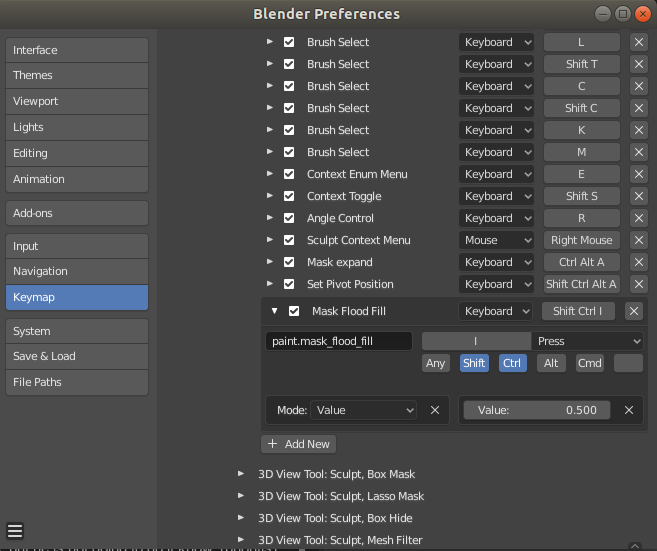Viewport: 657px width, 551px height.
Task: Open the Press event value dropdown
Action: (587, 341)
